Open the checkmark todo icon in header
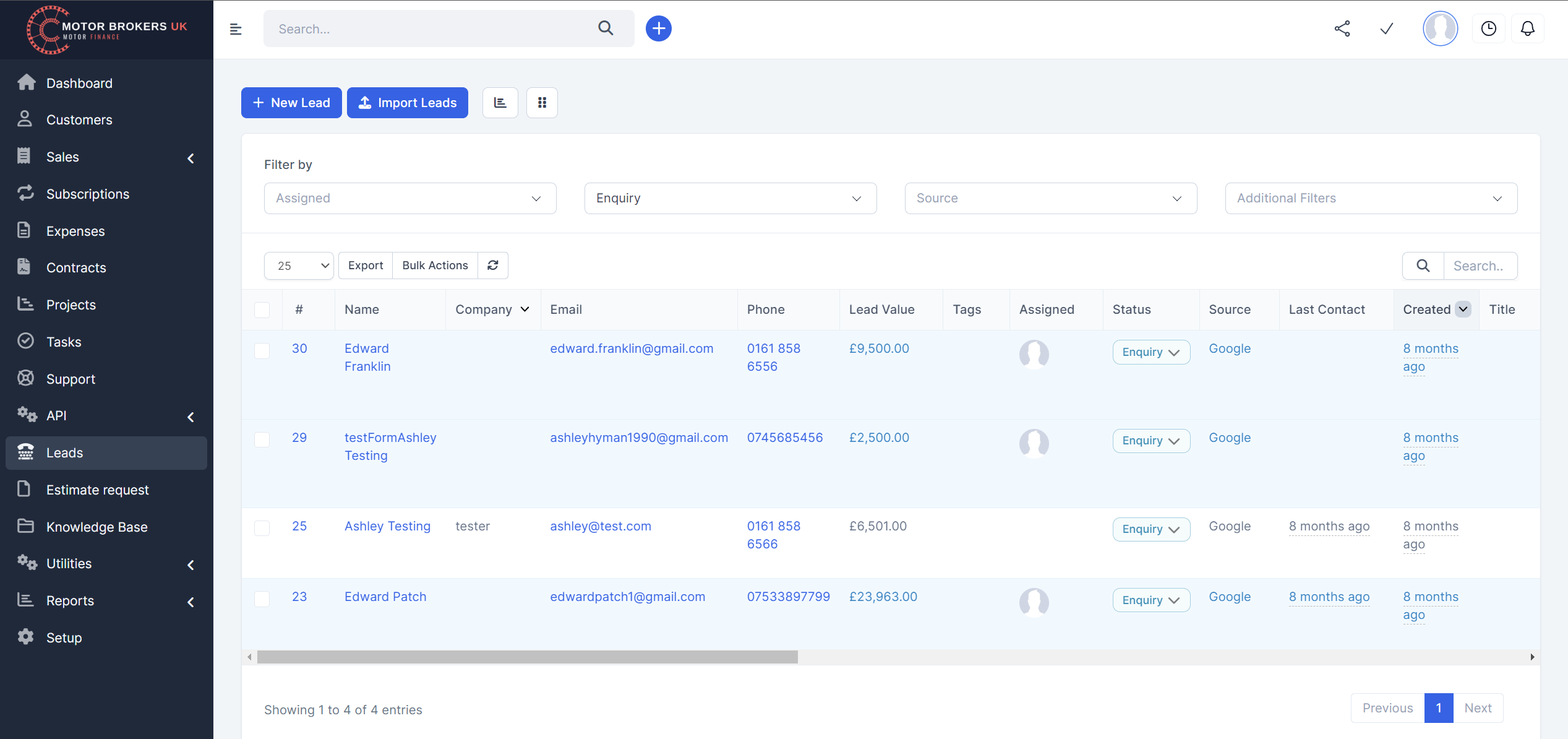 click(1387, 28)
